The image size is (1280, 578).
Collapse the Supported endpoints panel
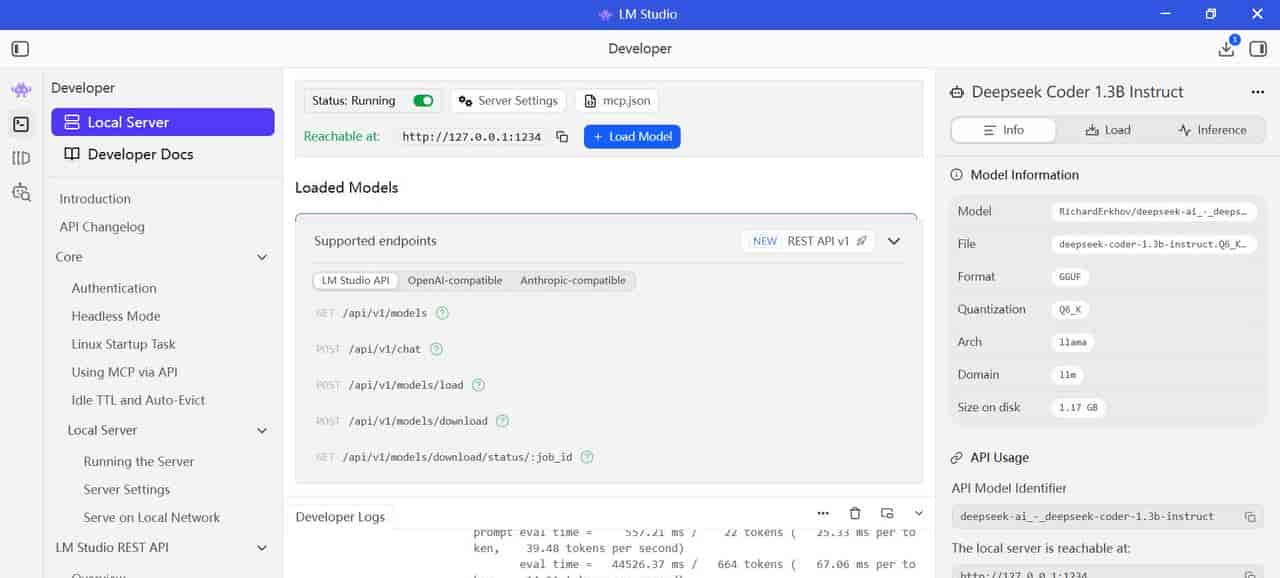895,241
